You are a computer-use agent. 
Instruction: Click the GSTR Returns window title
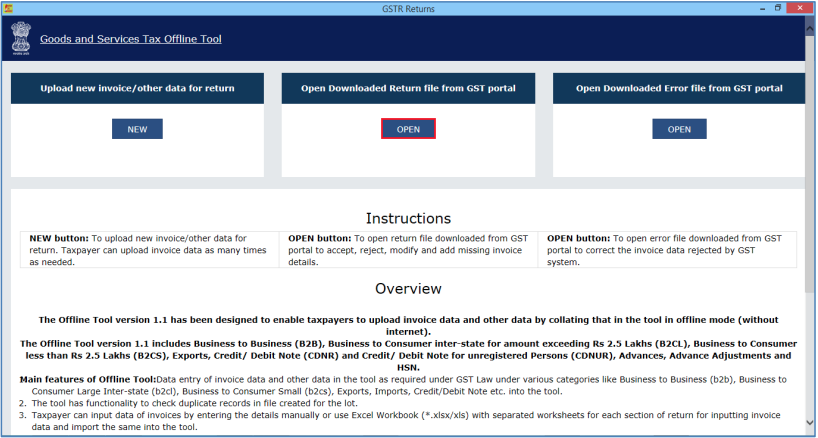click(408, 8)
